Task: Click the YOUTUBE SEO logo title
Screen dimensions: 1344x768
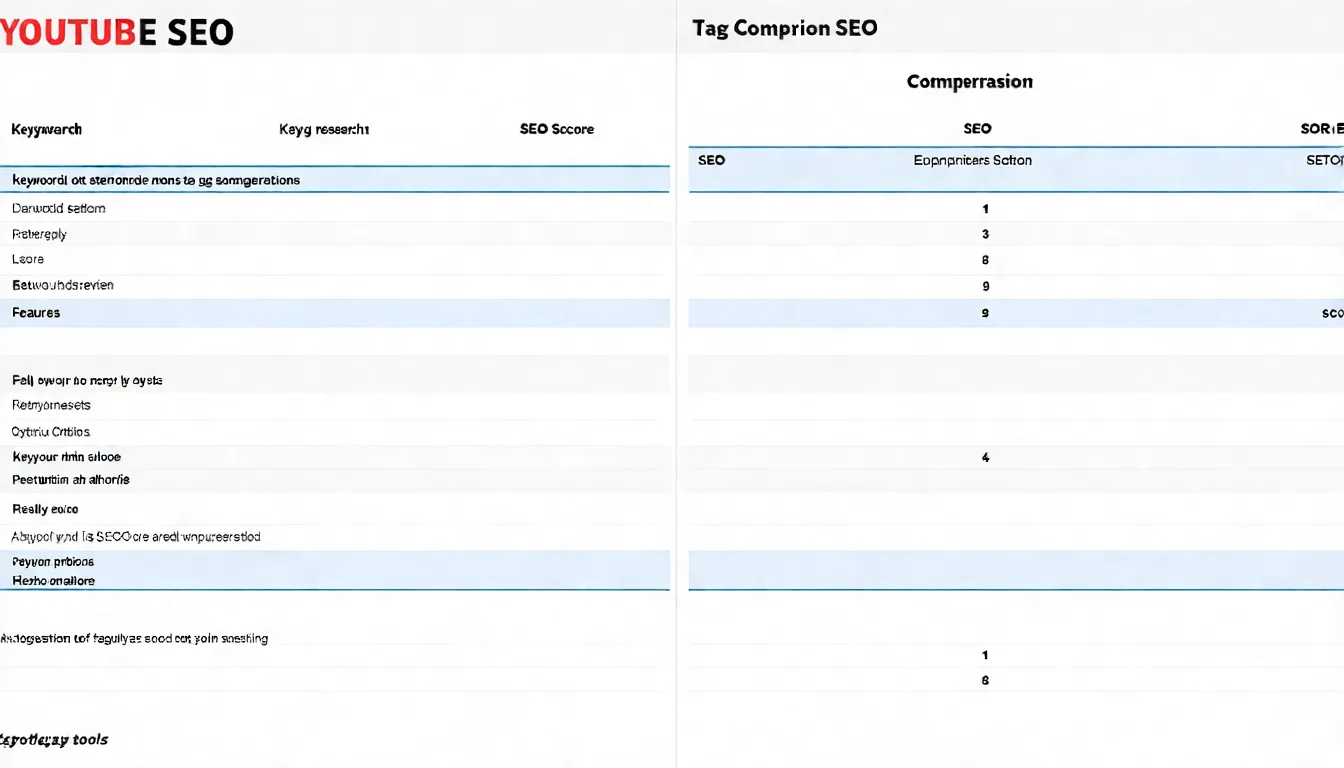Action: (117, 32)
